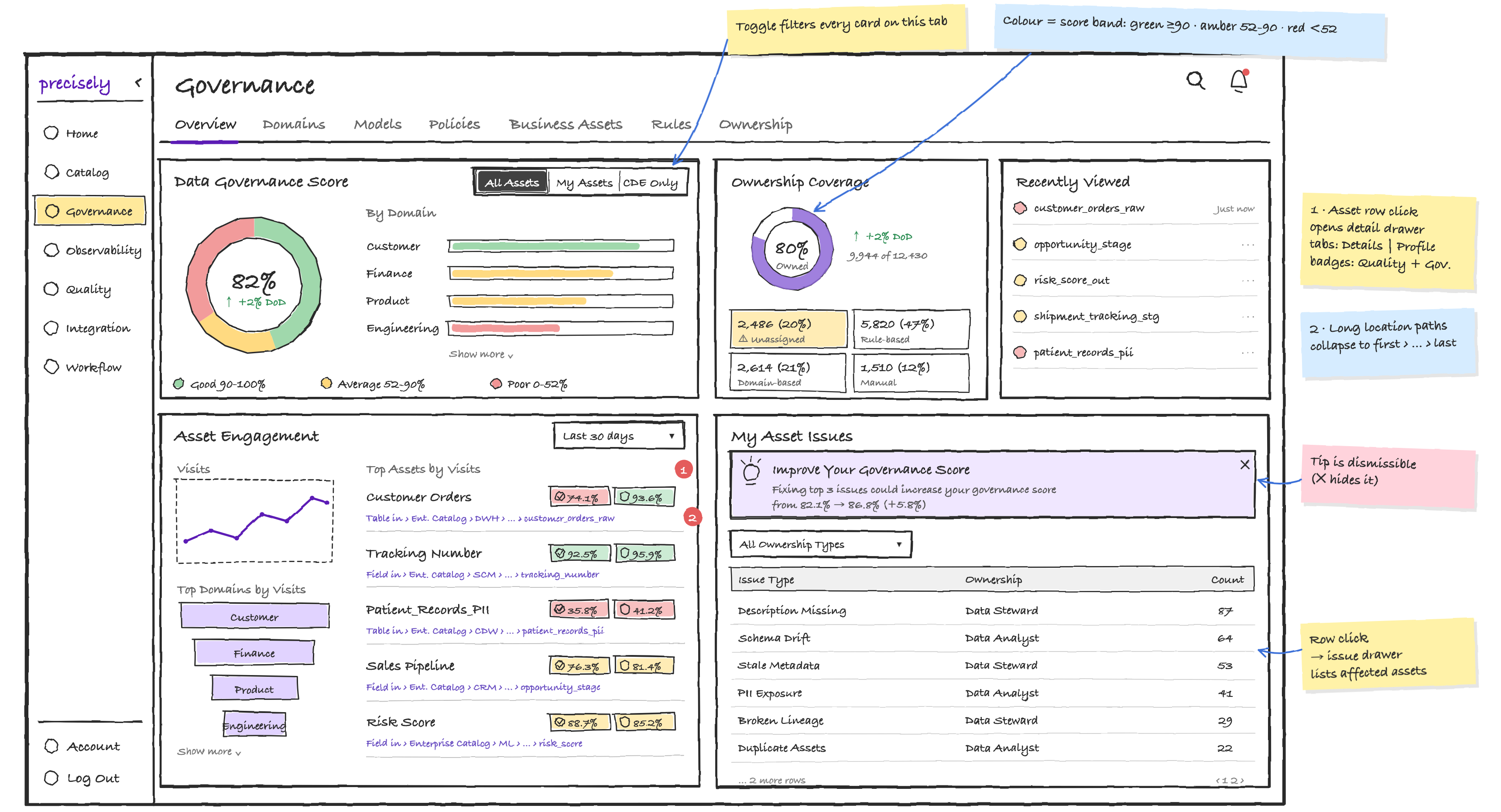Click the Customer domain score bar

point(561,246)
